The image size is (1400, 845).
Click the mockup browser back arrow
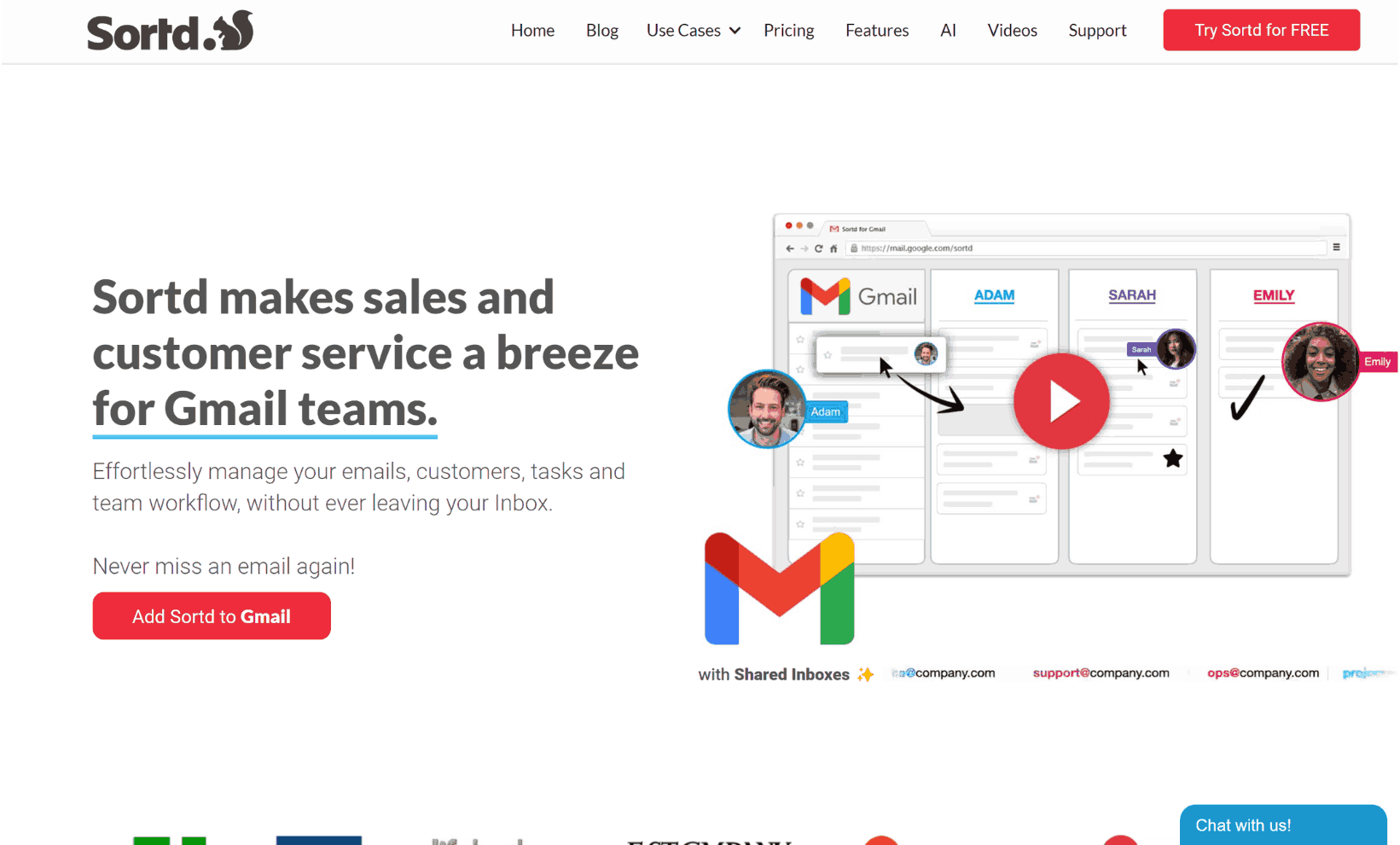pos(789,248)
